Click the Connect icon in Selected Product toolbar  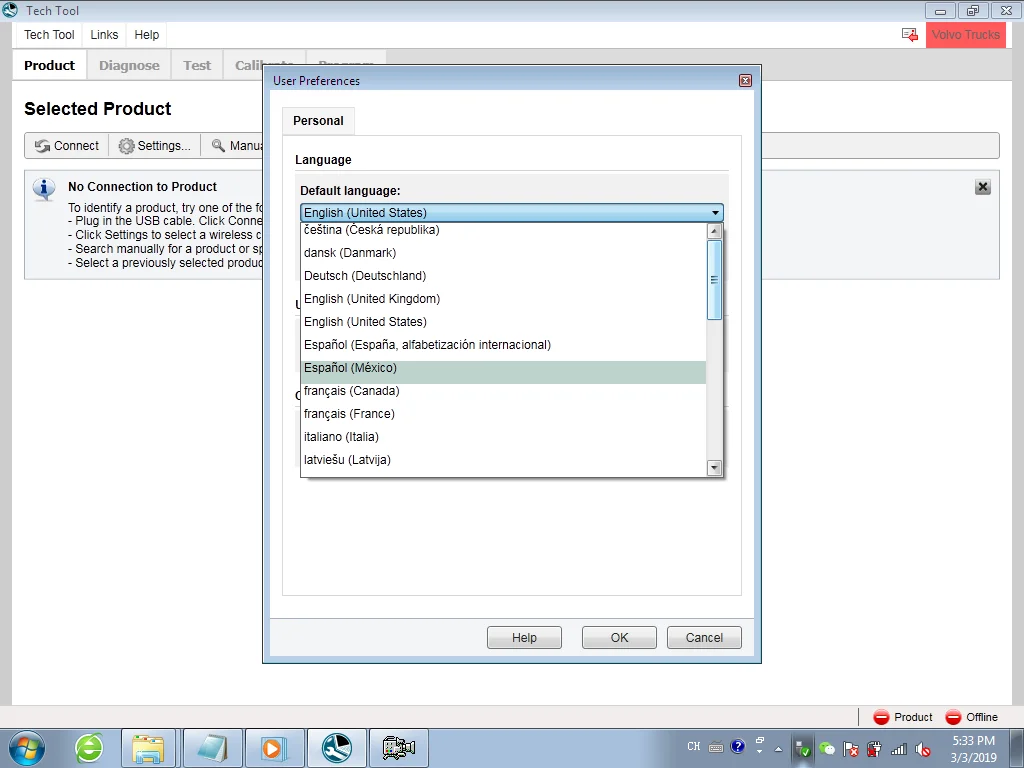click(x=42, y=146)
